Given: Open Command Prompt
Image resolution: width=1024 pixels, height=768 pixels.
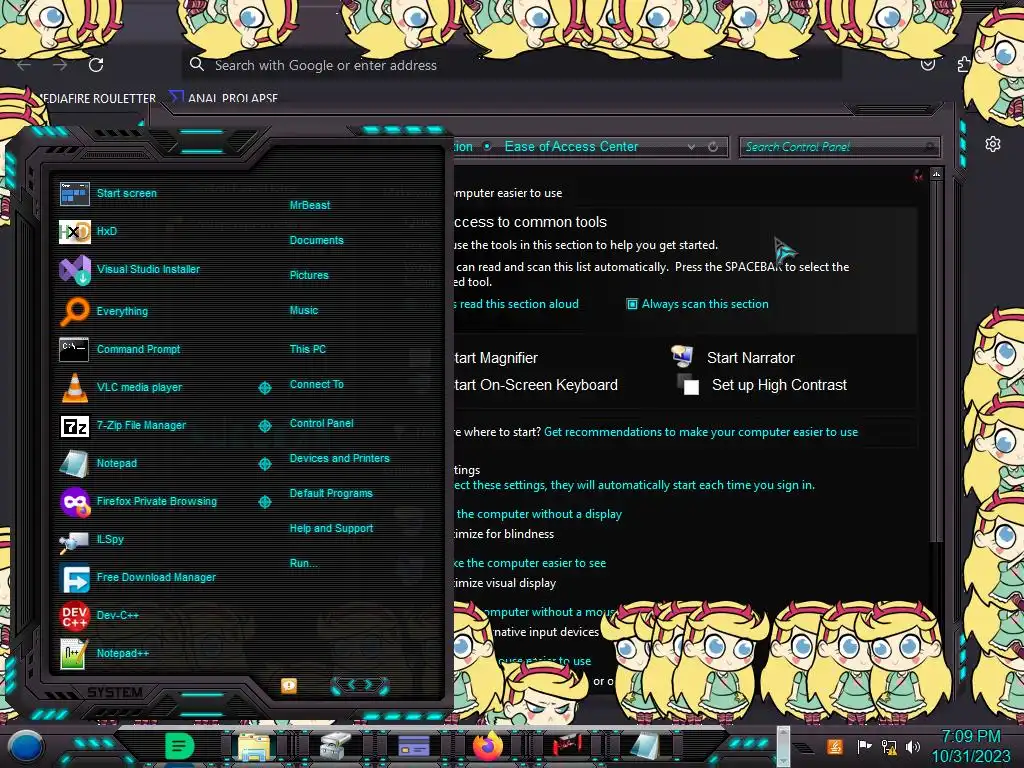Looking at the screenshot, I should pyautogui.click(x=120, y=349).
